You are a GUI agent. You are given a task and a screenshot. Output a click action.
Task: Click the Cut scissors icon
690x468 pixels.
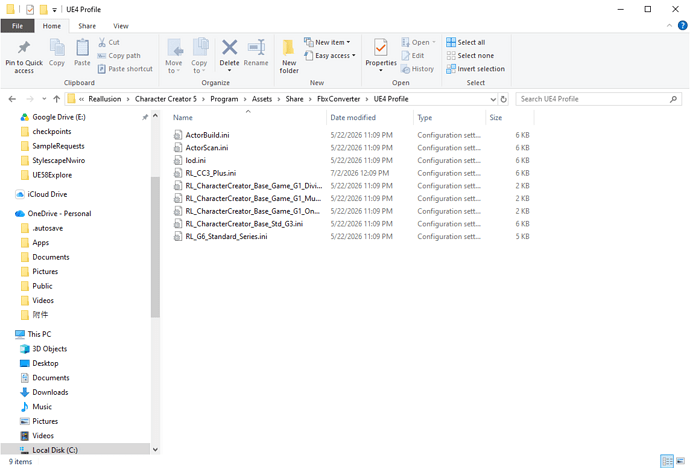[102, 42]
